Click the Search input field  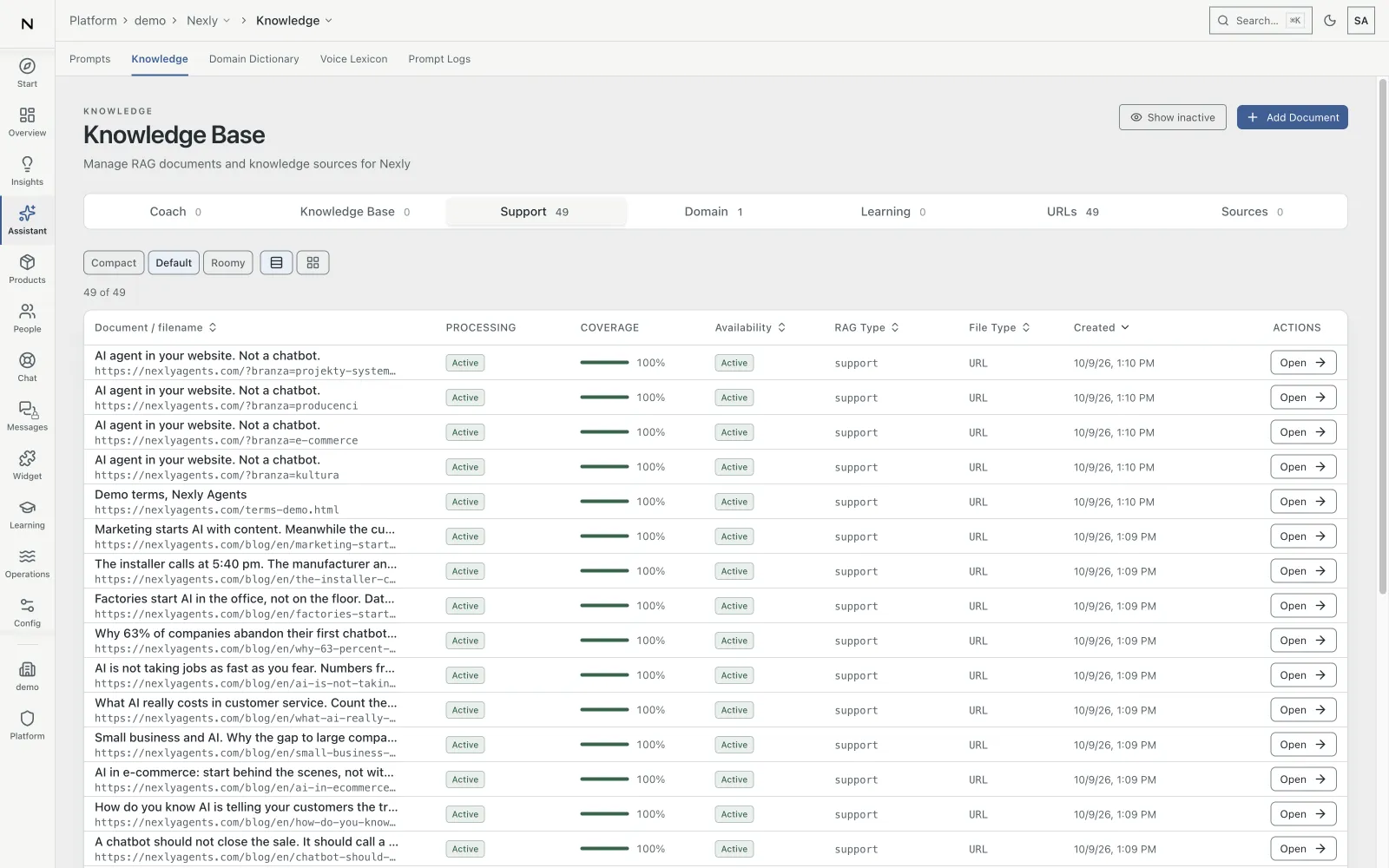[1261, 21]
